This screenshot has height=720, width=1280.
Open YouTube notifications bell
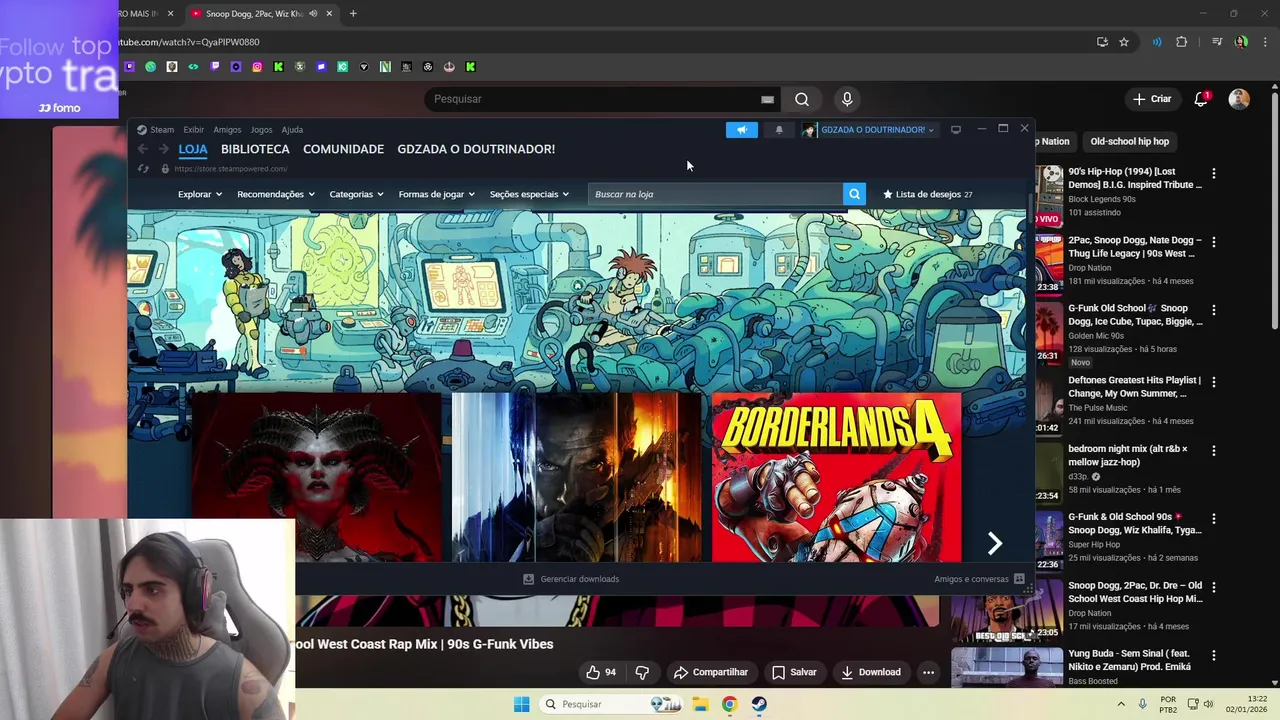coord(1201,99)
